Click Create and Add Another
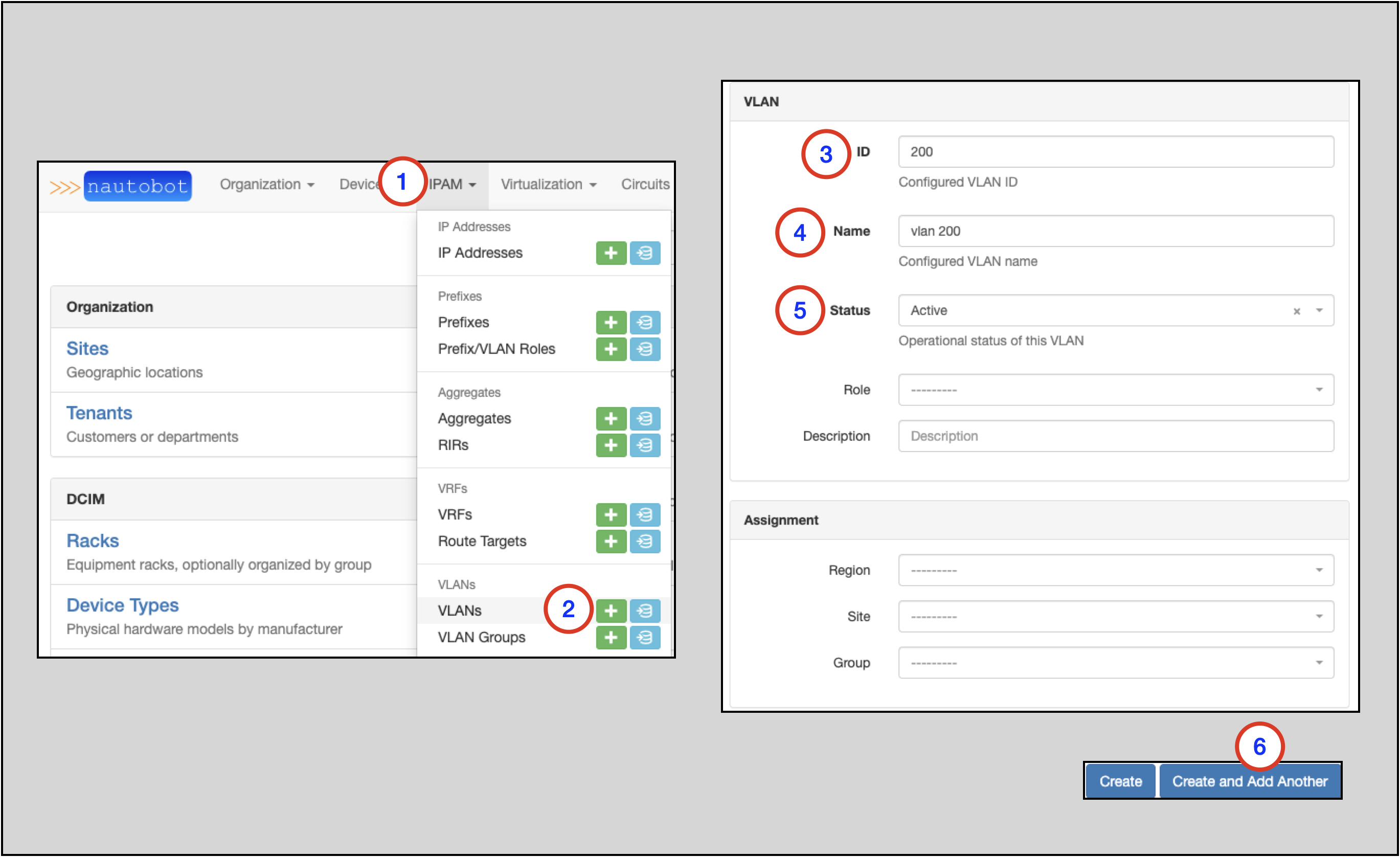Screen dimensions: 1400x857 (x=1250, y=781)
